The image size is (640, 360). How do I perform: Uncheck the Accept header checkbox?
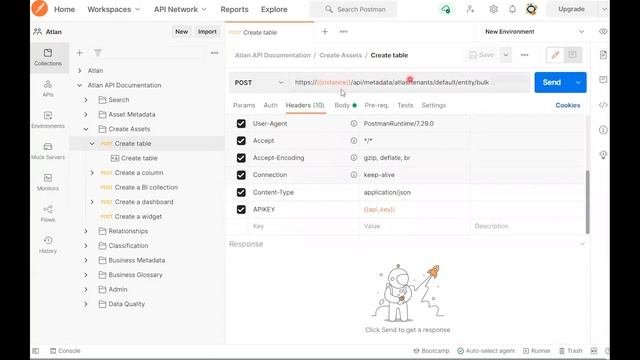click(241, 140)
